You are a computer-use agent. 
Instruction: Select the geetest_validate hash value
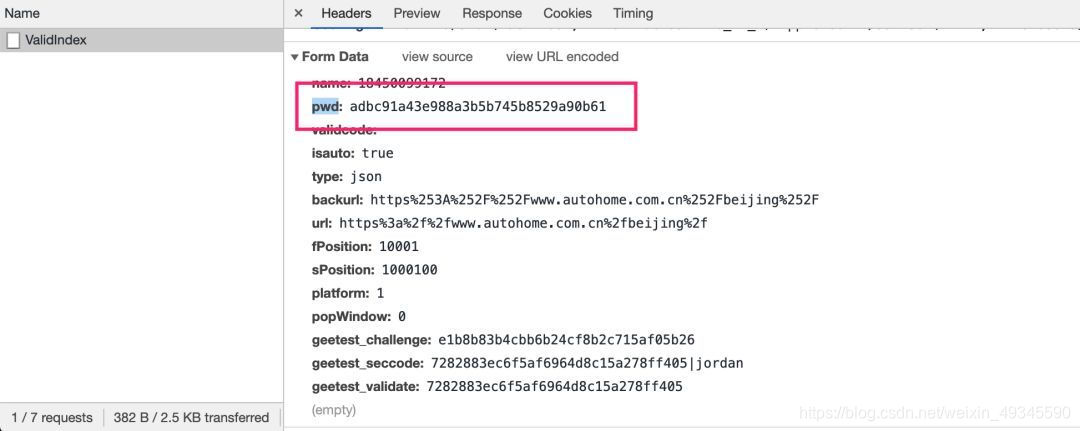pyautogui.click(x=554, y=387)
